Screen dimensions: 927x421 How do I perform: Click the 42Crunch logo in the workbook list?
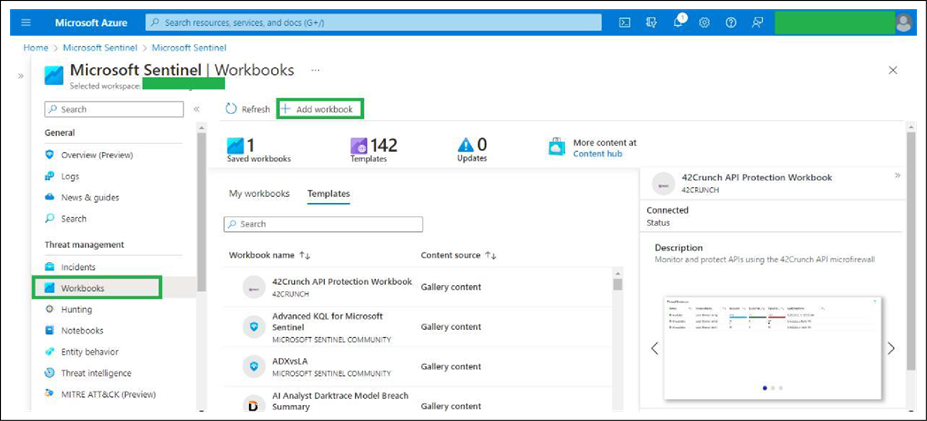coord(254,287)
